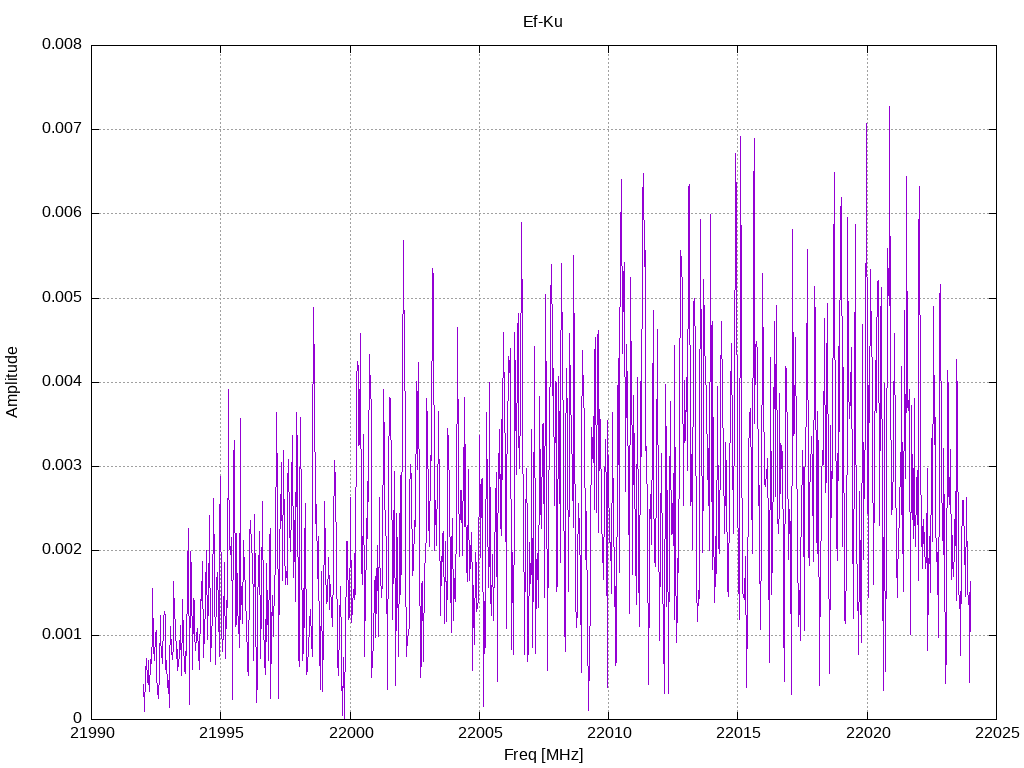Screen dimensions: 1024x768
Task: Click the 22010 x-axis tick label
Action: click(609, 733)
